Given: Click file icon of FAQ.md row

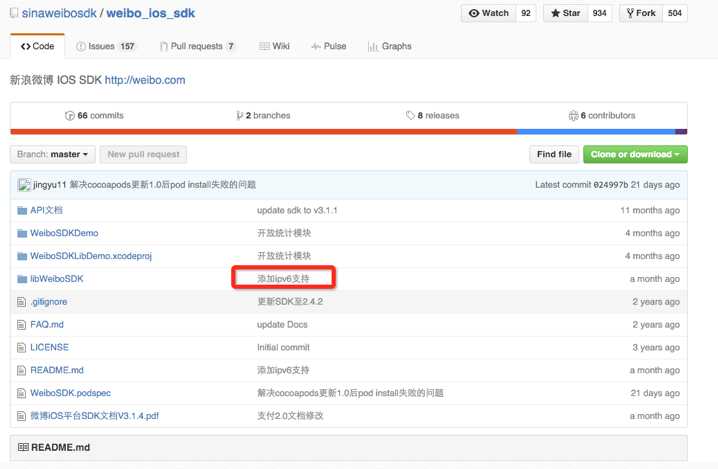Looking at the screenshot, I should 21,325.
